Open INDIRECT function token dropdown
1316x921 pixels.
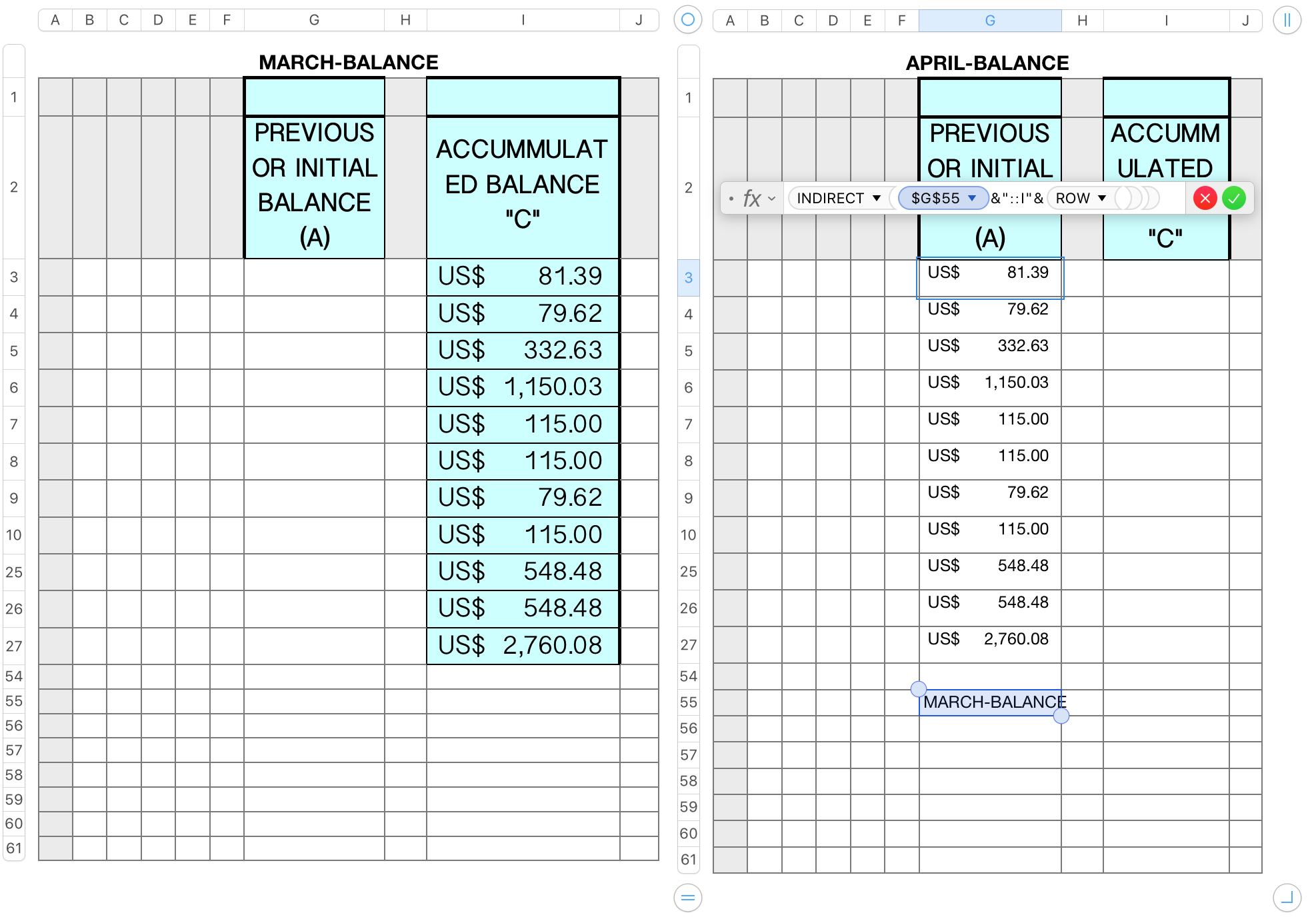click(877, 199)
